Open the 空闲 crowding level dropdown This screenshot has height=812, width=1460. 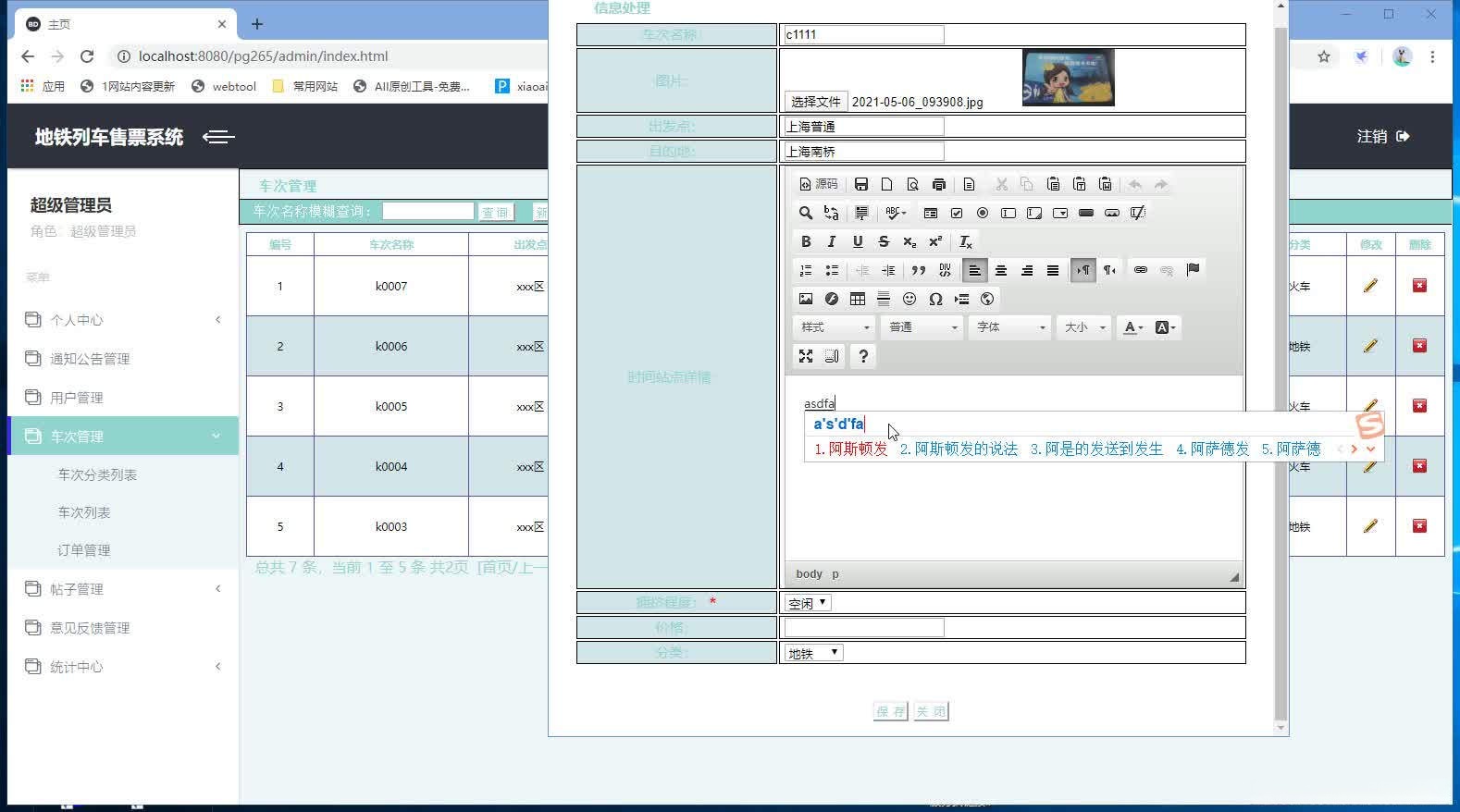(808, 603)
